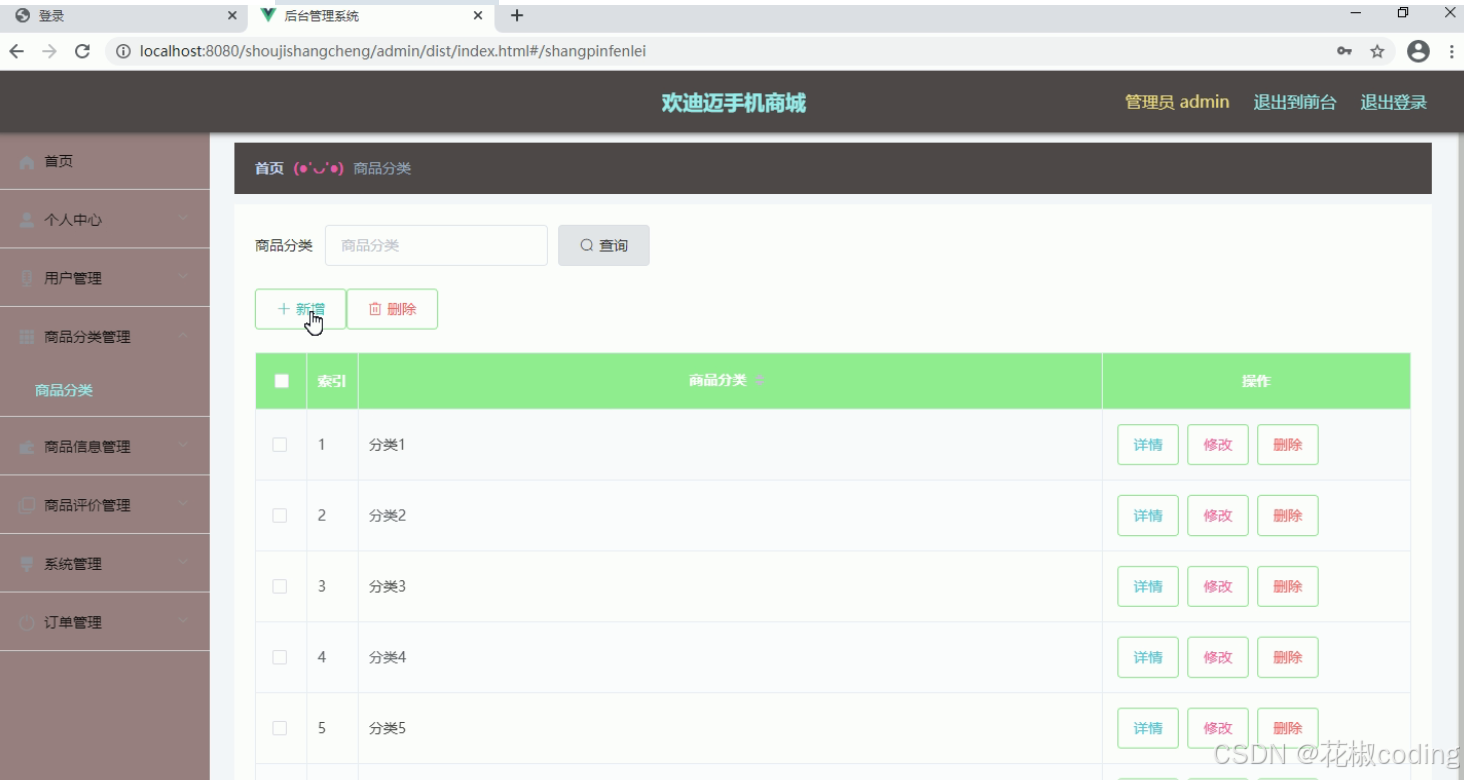Viewport: 1464px width, 780px height.
Task: Open the browser three-dot menu
Action: (1451, 51)
